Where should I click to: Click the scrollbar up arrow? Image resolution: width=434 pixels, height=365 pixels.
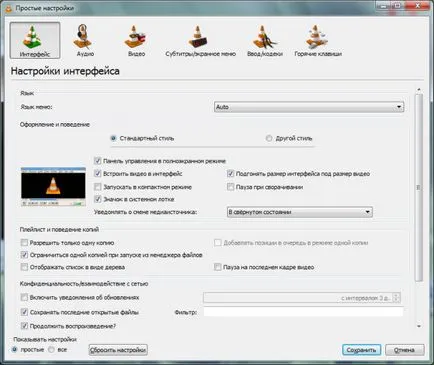tap(419, 90)
